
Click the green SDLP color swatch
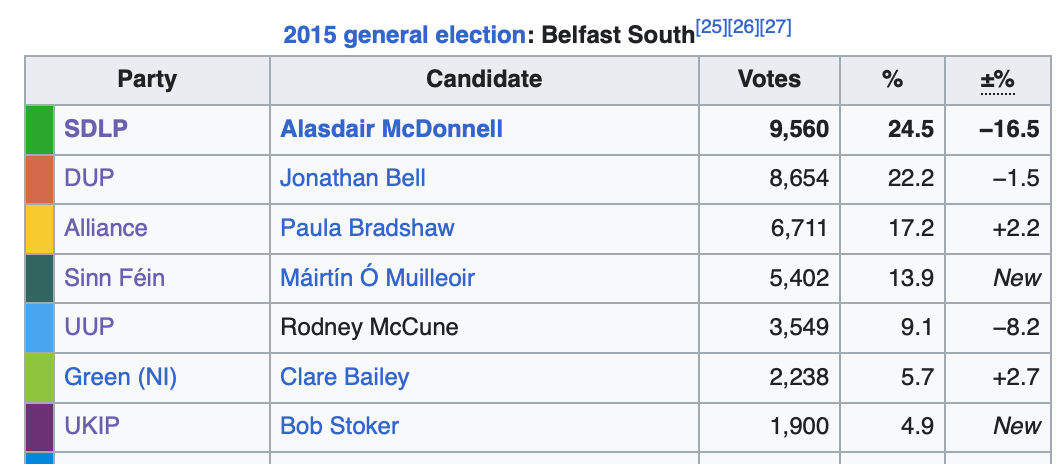click(x=39, y=129)
